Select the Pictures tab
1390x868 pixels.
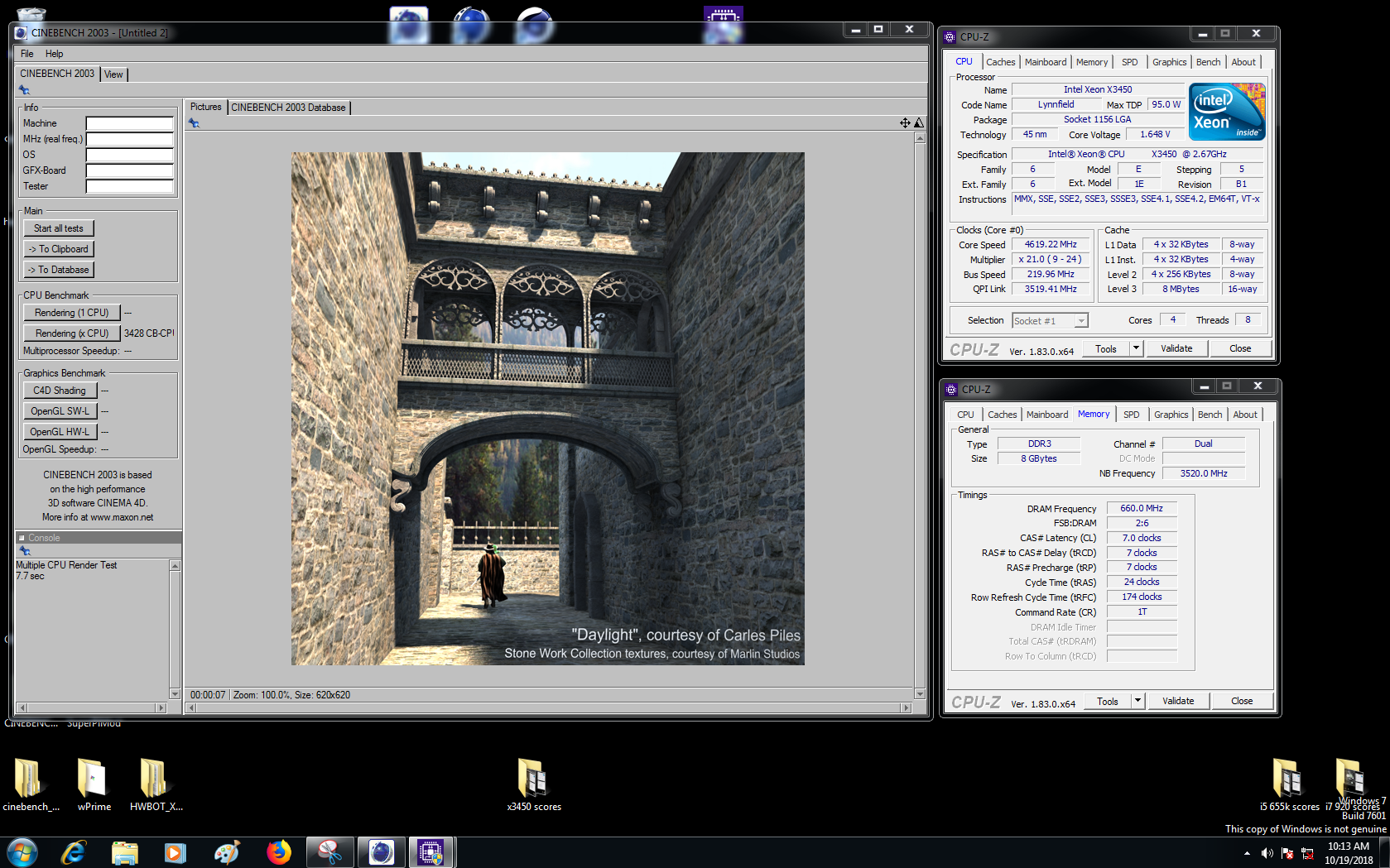pyautogui.click(x=205, y=107)
